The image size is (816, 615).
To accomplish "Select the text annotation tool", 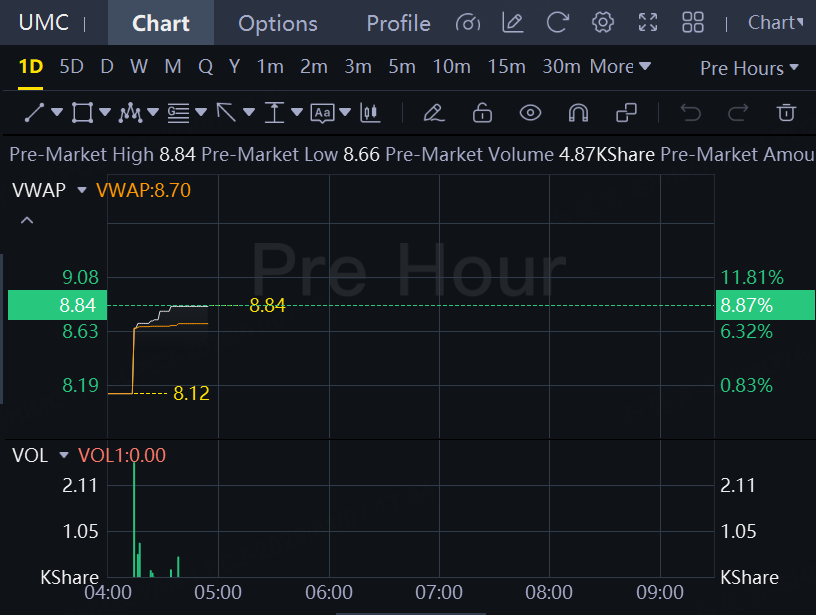I will click(x=322, y=113).
